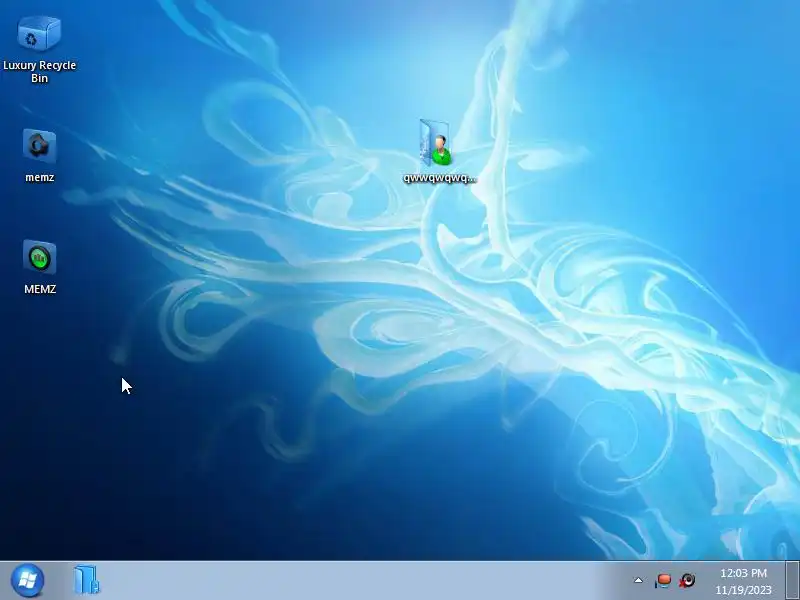Open the muted volume tray icon
This screenshot has height=600, width=800.
pyautogui.click(x=687, y=580)
